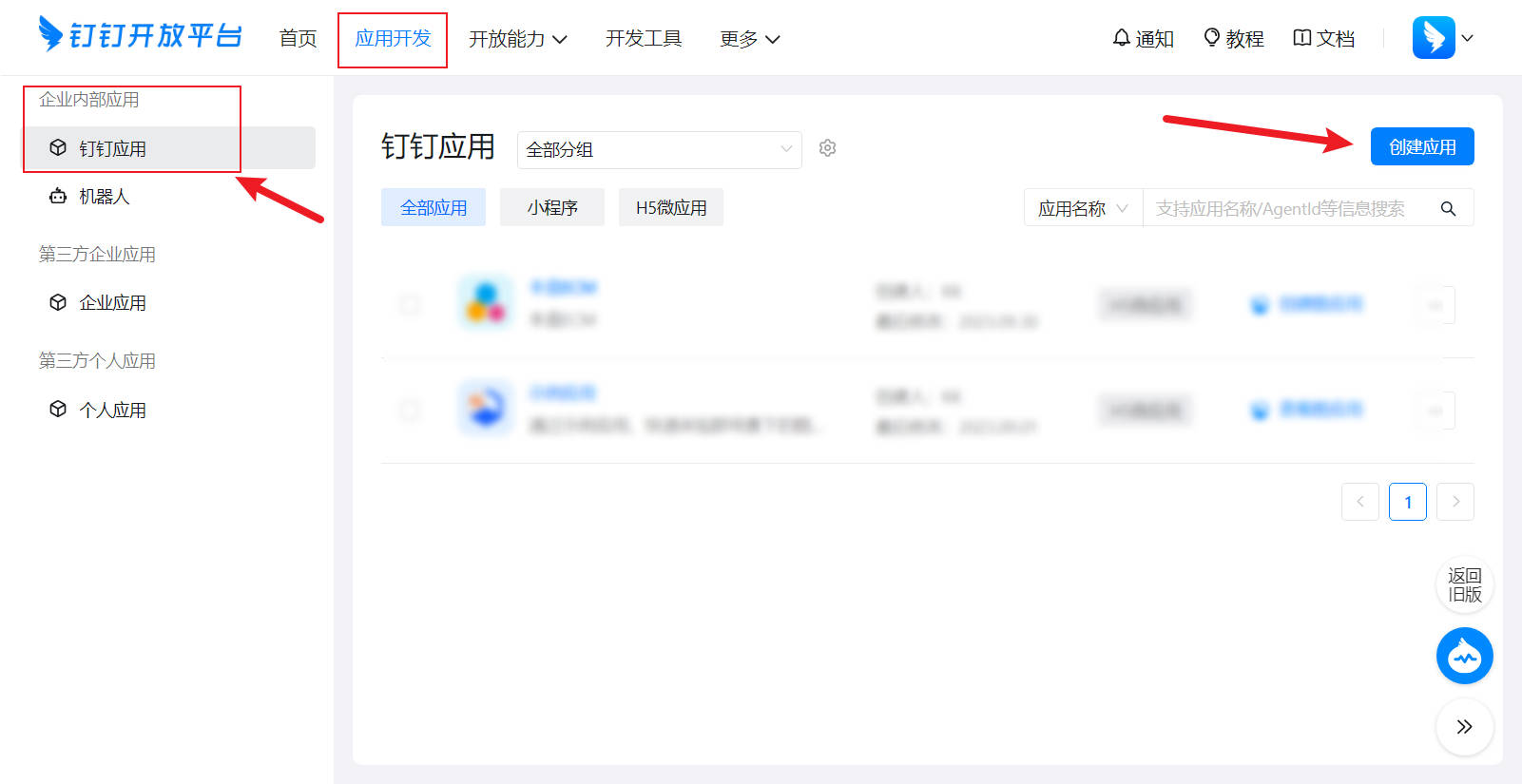
Task: Expand the 更多 menu
Action: [749, 39]
